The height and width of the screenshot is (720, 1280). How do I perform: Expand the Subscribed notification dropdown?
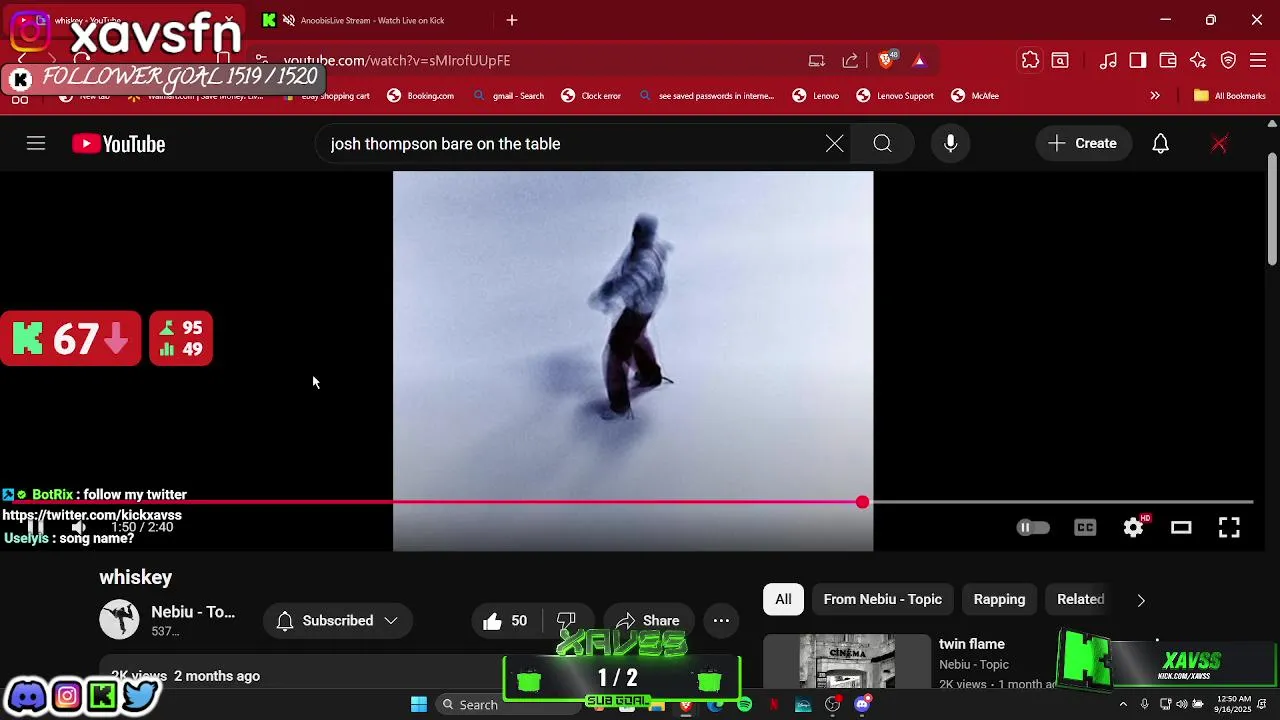337,621
